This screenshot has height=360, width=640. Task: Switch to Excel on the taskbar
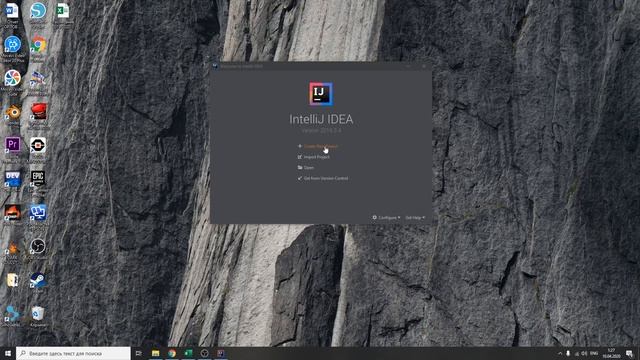point(188,353)
